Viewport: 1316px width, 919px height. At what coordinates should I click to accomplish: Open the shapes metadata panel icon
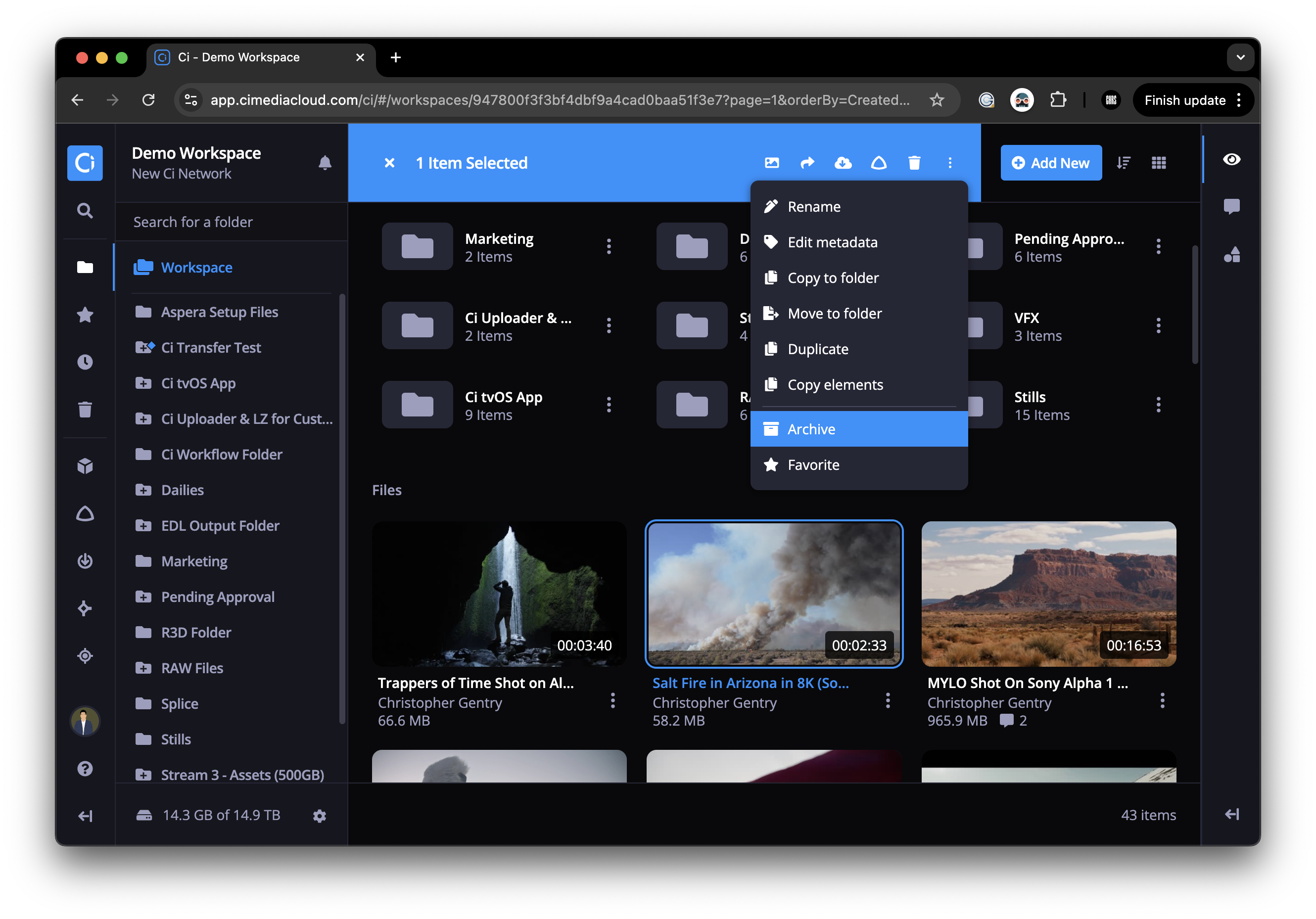[x=1232, y=254]
